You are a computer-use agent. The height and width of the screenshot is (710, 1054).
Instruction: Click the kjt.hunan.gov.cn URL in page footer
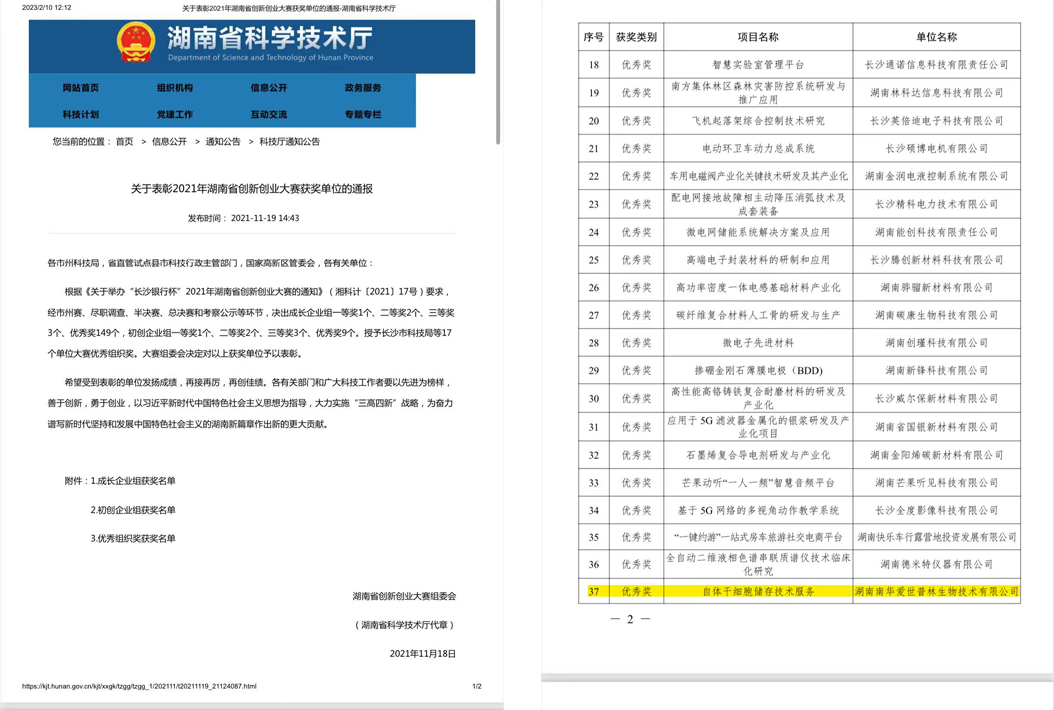140,687
